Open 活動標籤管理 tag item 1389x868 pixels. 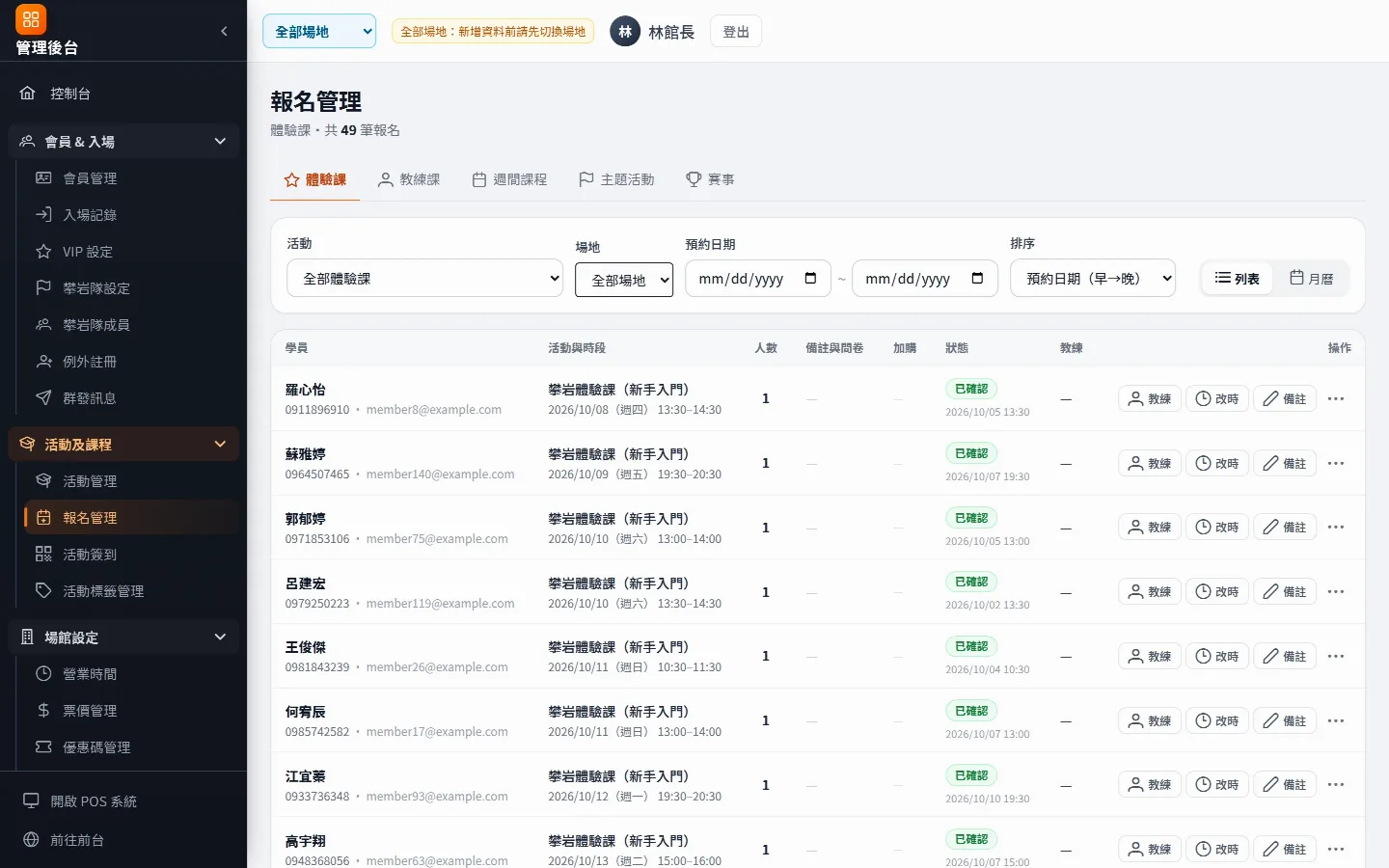pos(132,591)
